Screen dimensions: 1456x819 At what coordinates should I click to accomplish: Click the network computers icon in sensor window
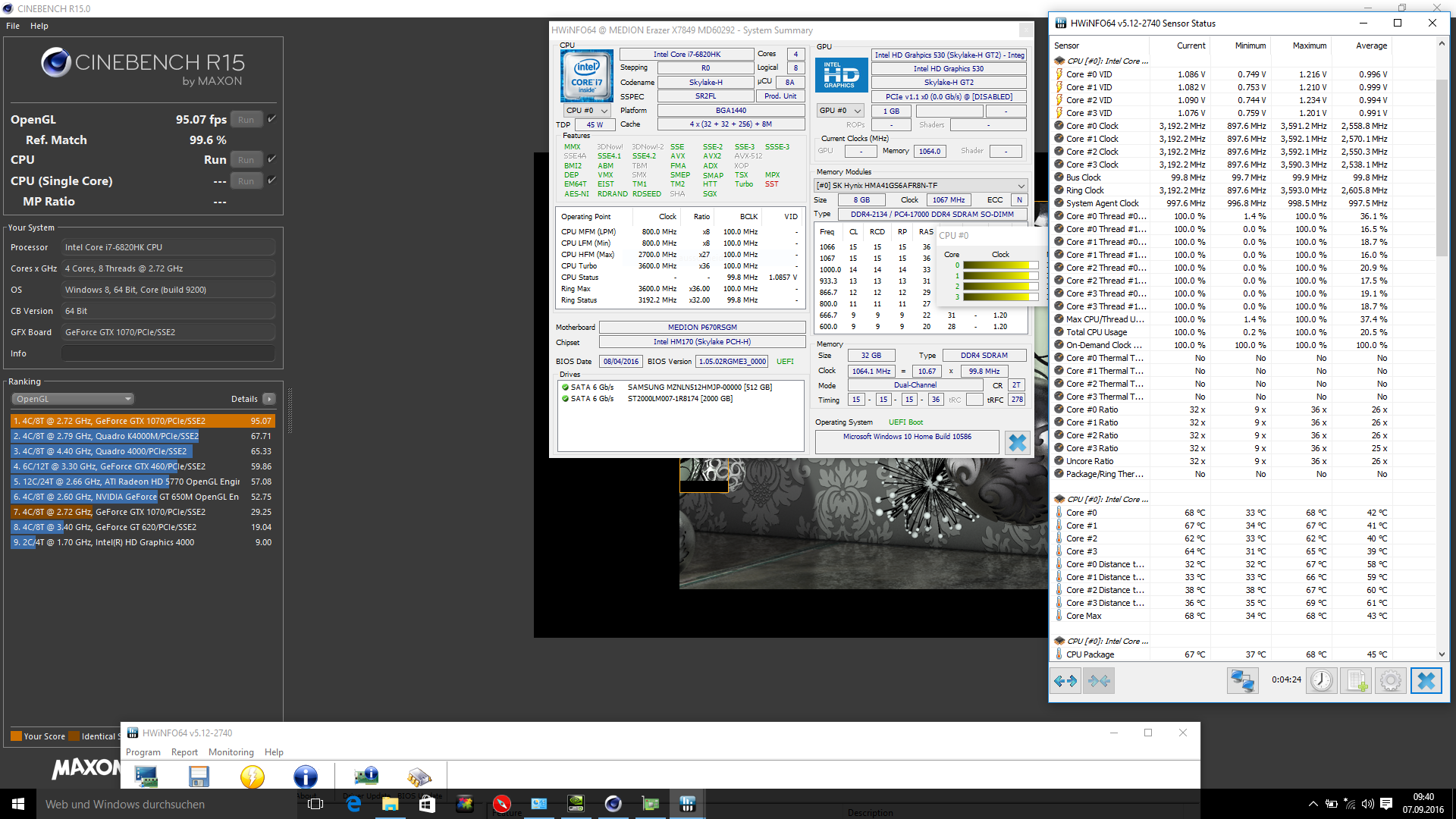click(1241, 680)
